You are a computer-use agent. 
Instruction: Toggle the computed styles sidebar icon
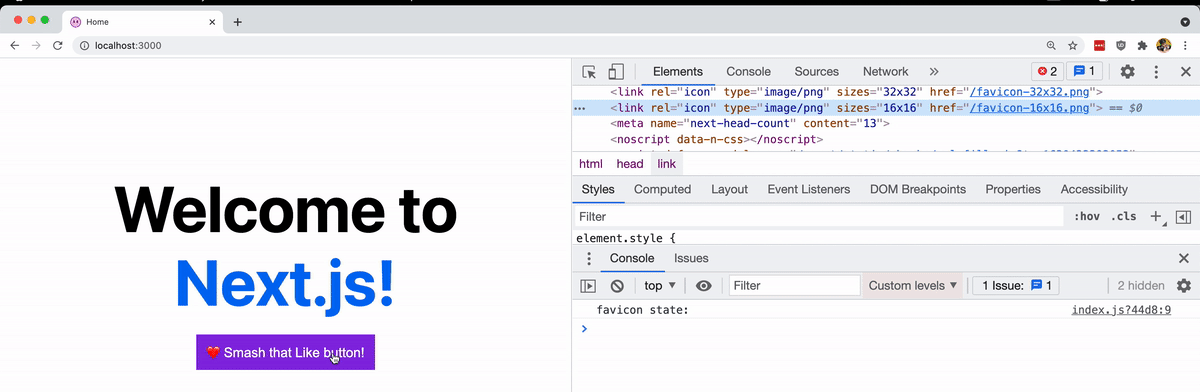[1183, 216]
